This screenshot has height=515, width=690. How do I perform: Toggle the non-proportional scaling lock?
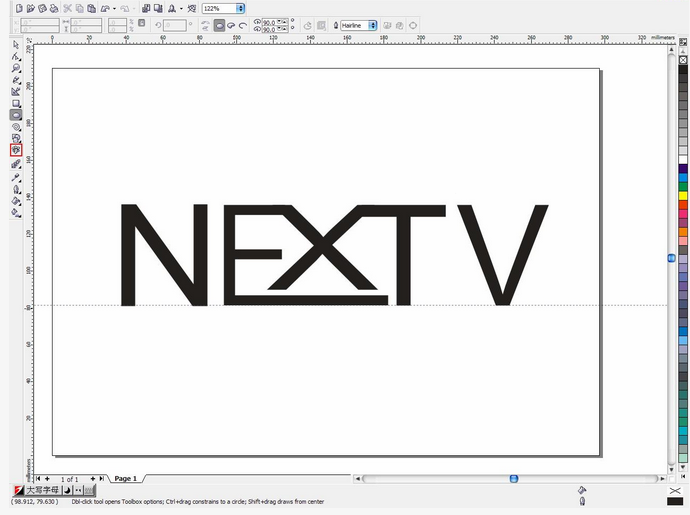pyautogui.click(x=142, y=23)
